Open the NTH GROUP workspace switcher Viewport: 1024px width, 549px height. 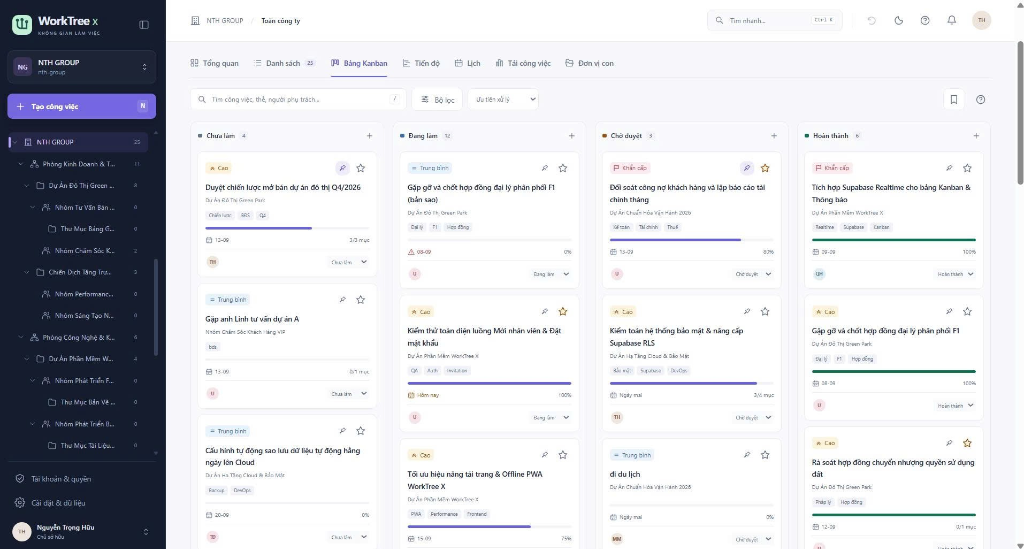coord(82,67)
